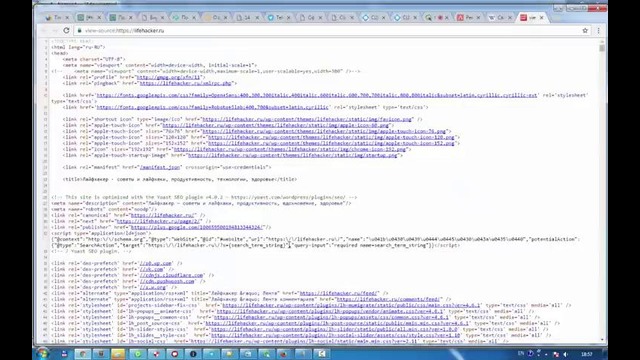Open the lifehacker.ru/feed/ RSS link
Image resolution: width=640 pixels, height=360 pixels.
click(x=339, y=293)
